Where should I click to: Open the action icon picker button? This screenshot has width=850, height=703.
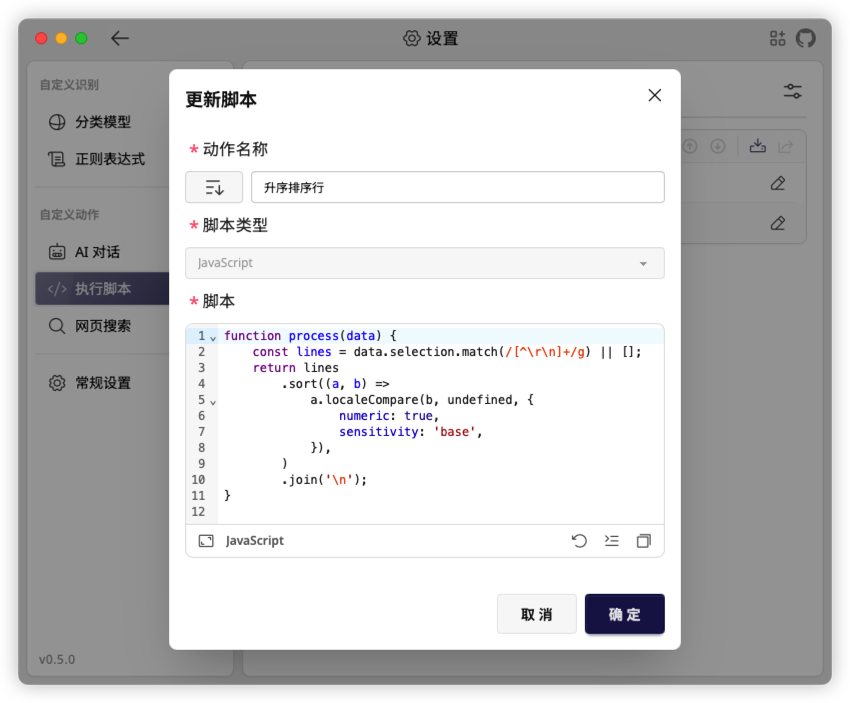coord(214,188)
